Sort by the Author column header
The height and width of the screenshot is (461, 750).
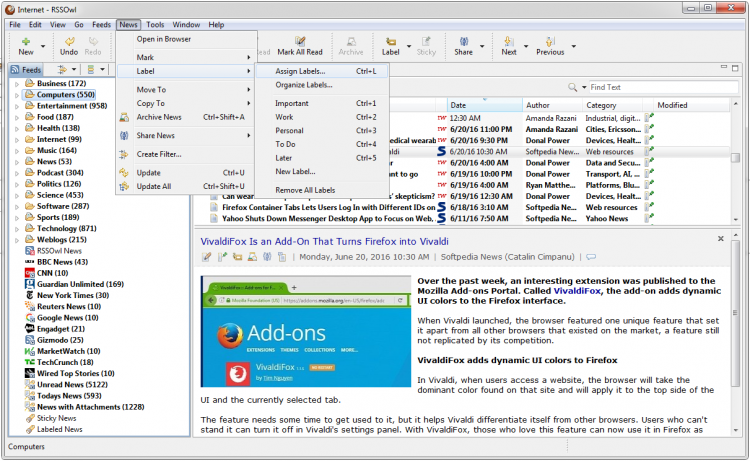coord(552,105)
